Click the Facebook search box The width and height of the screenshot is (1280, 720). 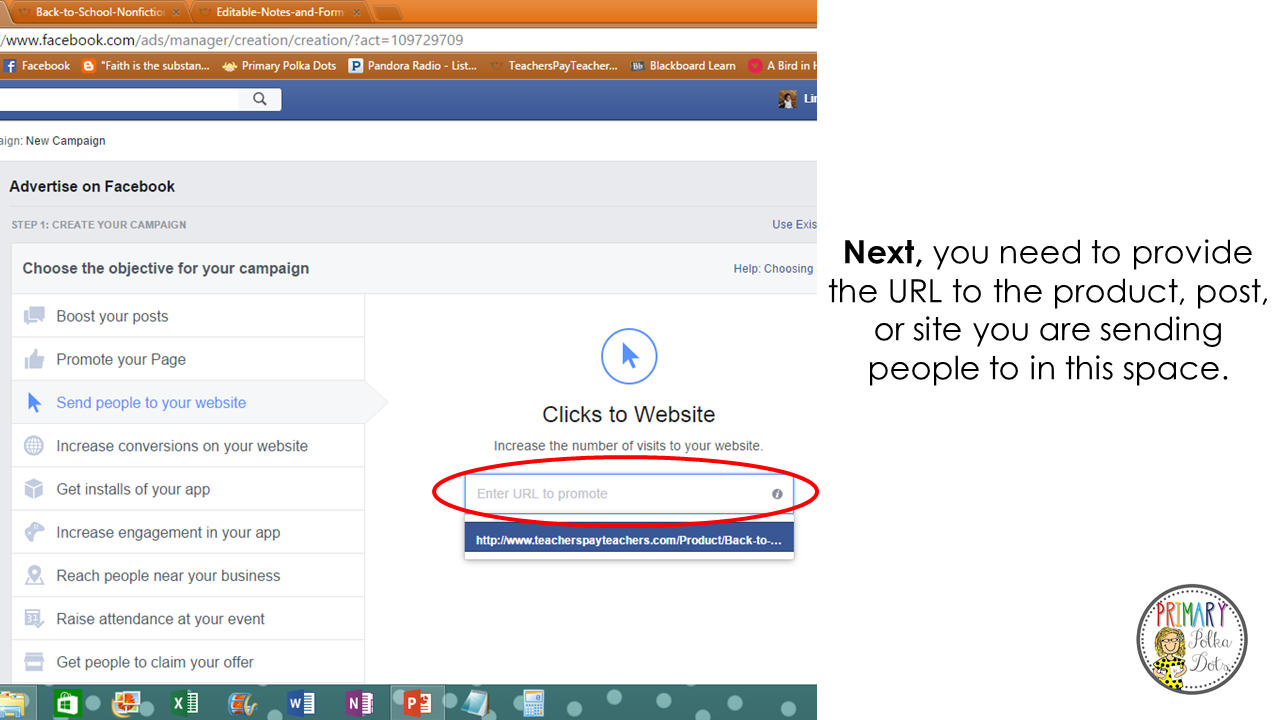pyautogui.click(x=120, y=99)
